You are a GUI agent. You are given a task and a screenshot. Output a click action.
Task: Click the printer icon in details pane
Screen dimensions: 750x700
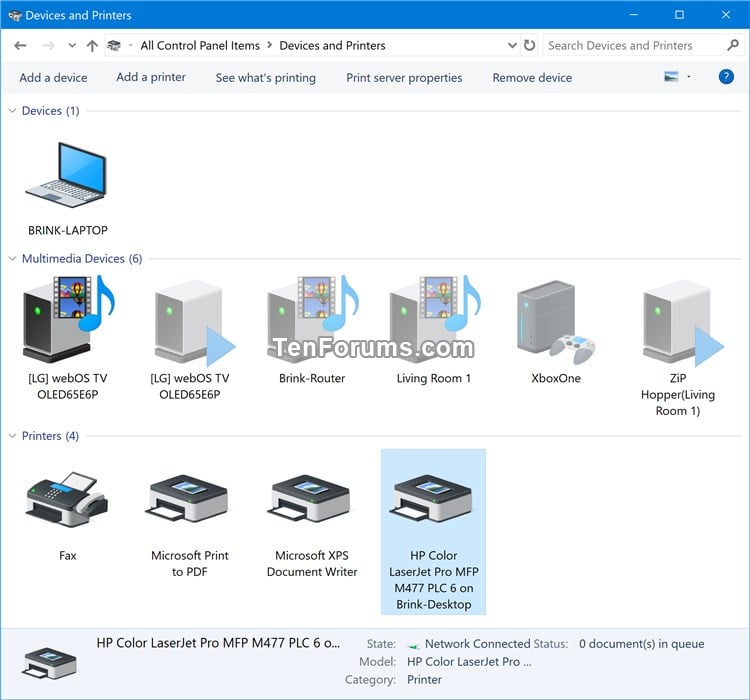(49, 663)
